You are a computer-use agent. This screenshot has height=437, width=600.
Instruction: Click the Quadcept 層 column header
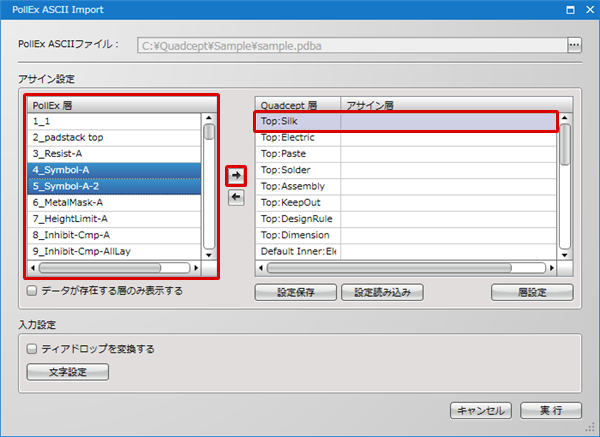(298, 105)
